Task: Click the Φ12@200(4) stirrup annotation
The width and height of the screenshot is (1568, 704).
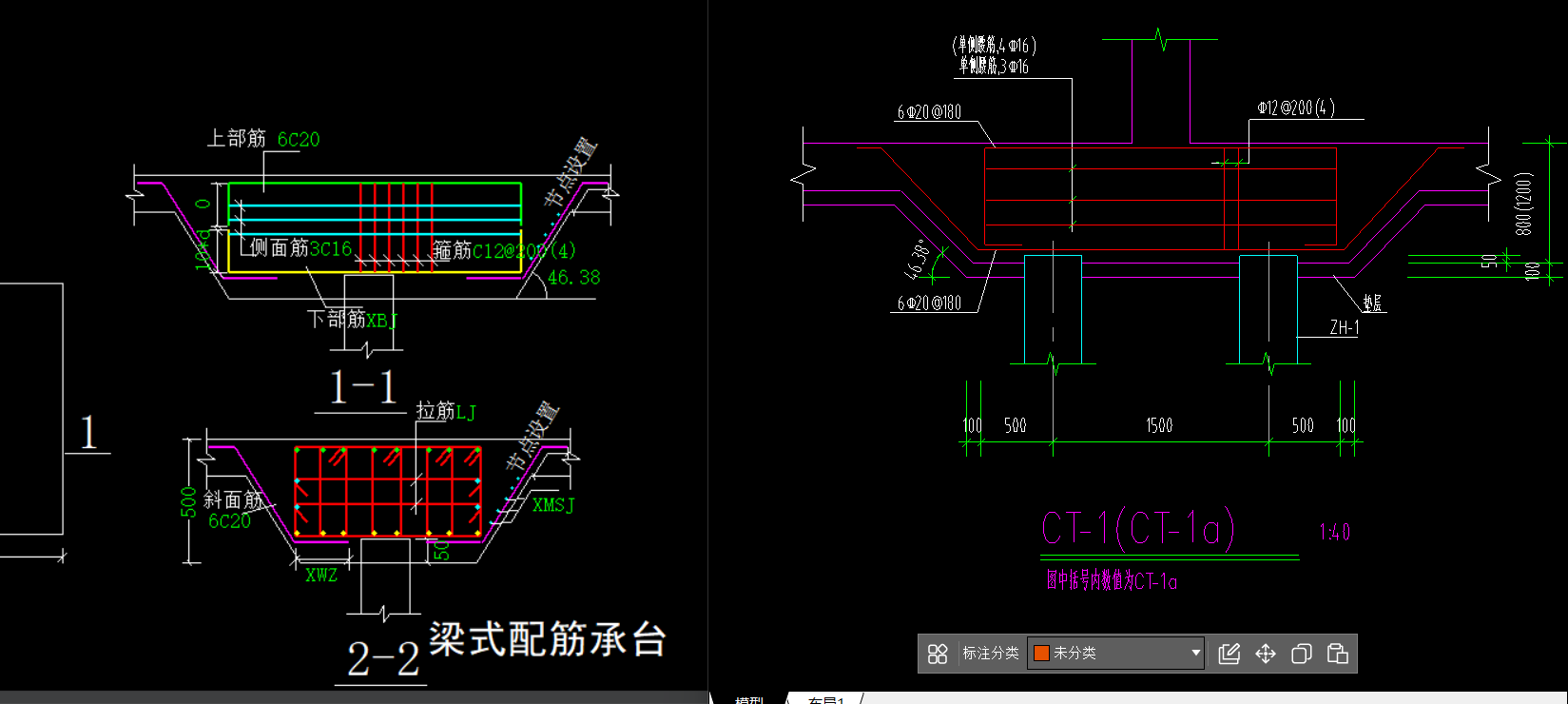Action: pyautogui.click(x=1296, y=108)
